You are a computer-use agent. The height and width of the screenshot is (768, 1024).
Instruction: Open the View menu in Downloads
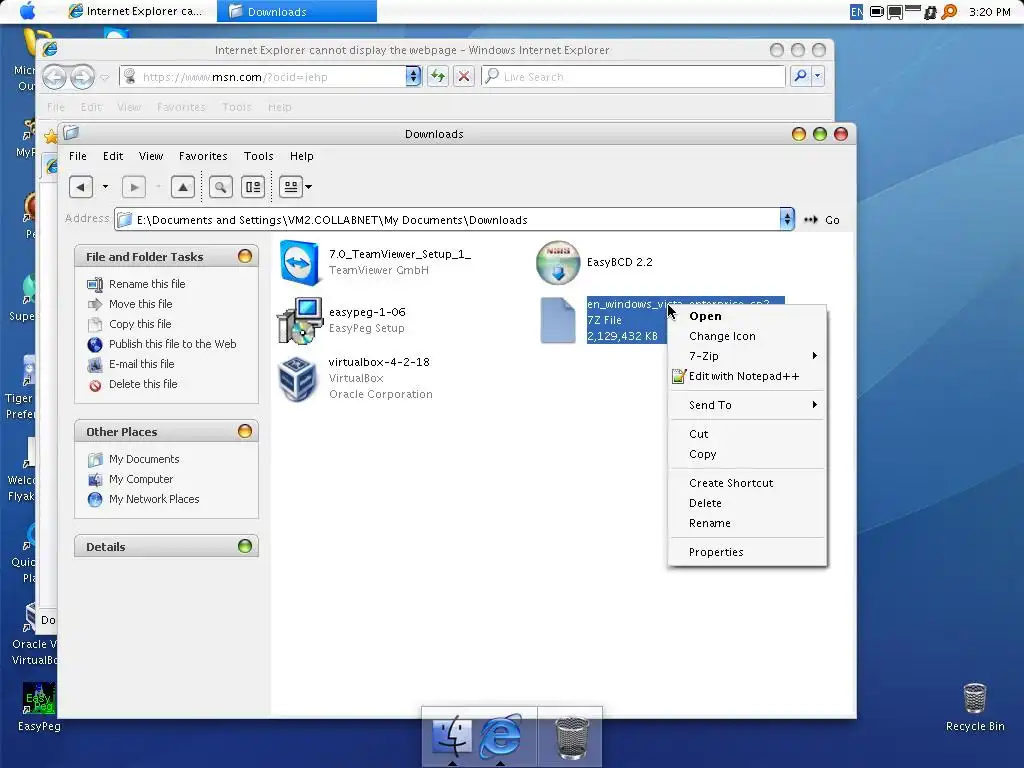coord(151,156)
